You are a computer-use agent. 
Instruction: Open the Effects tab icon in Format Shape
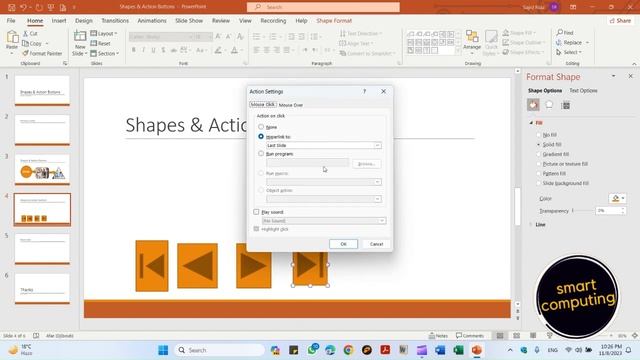pyautogui.click(x=549, y=105)
